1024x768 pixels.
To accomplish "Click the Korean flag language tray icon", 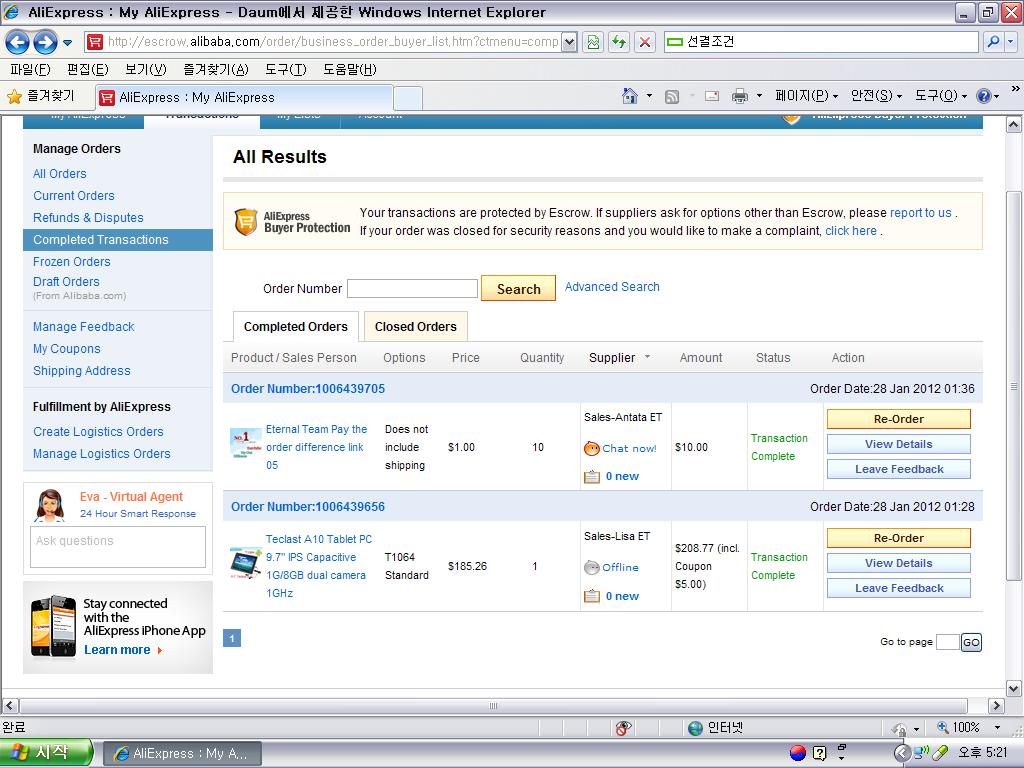I will pos(797,753).
